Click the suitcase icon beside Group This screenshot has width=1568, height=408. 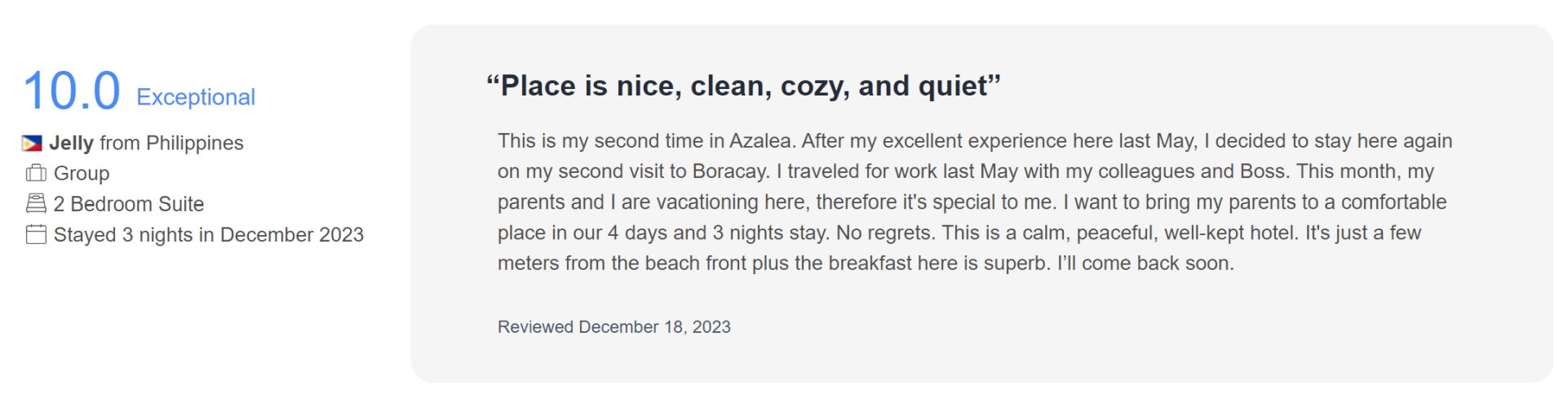point(36,173)
